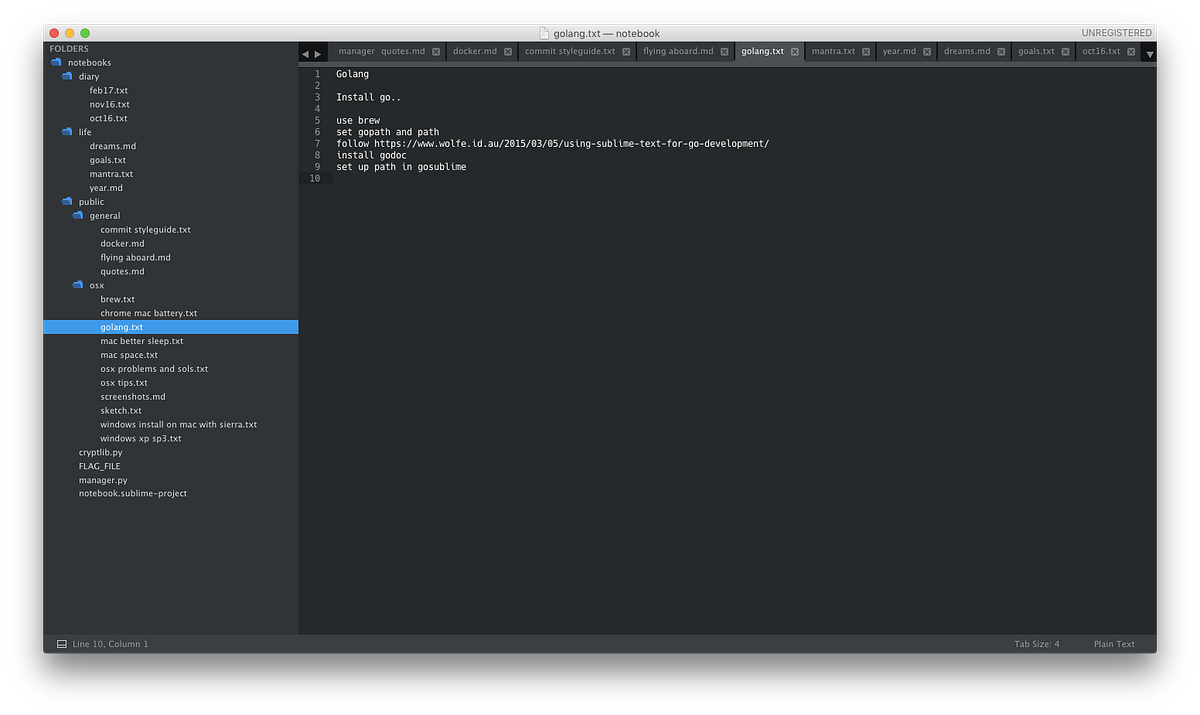Collapse the life folder
Viewport: 1200px width, 715px height.
(67, 132)
